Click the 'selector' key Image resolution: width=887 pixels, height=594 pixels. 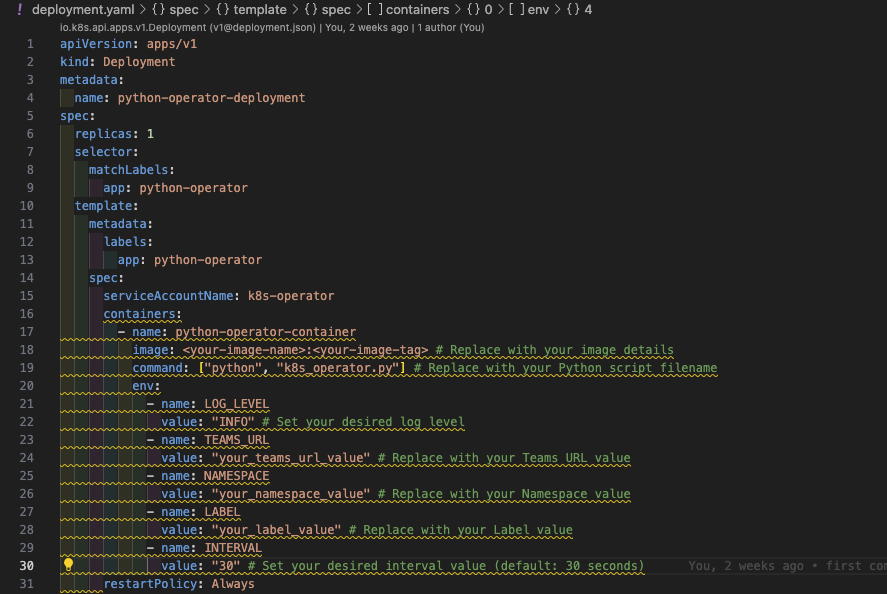(104, 152)
